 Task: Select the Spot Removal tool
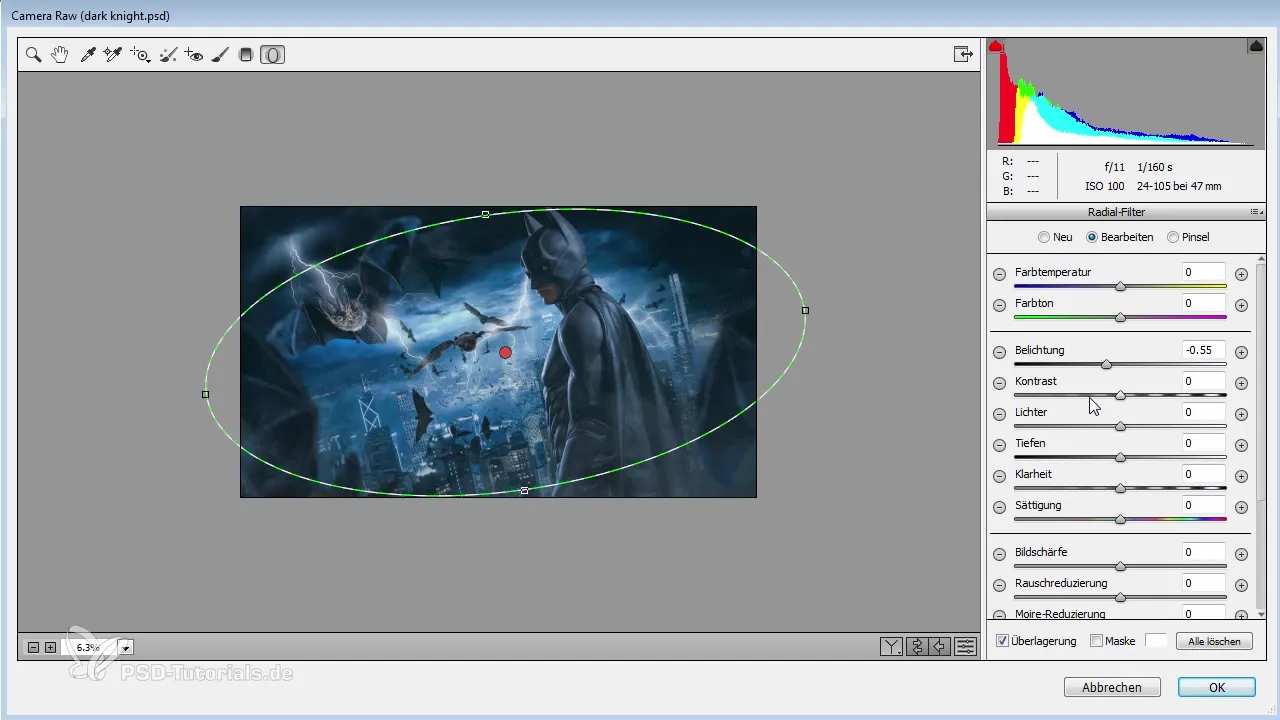169,55
